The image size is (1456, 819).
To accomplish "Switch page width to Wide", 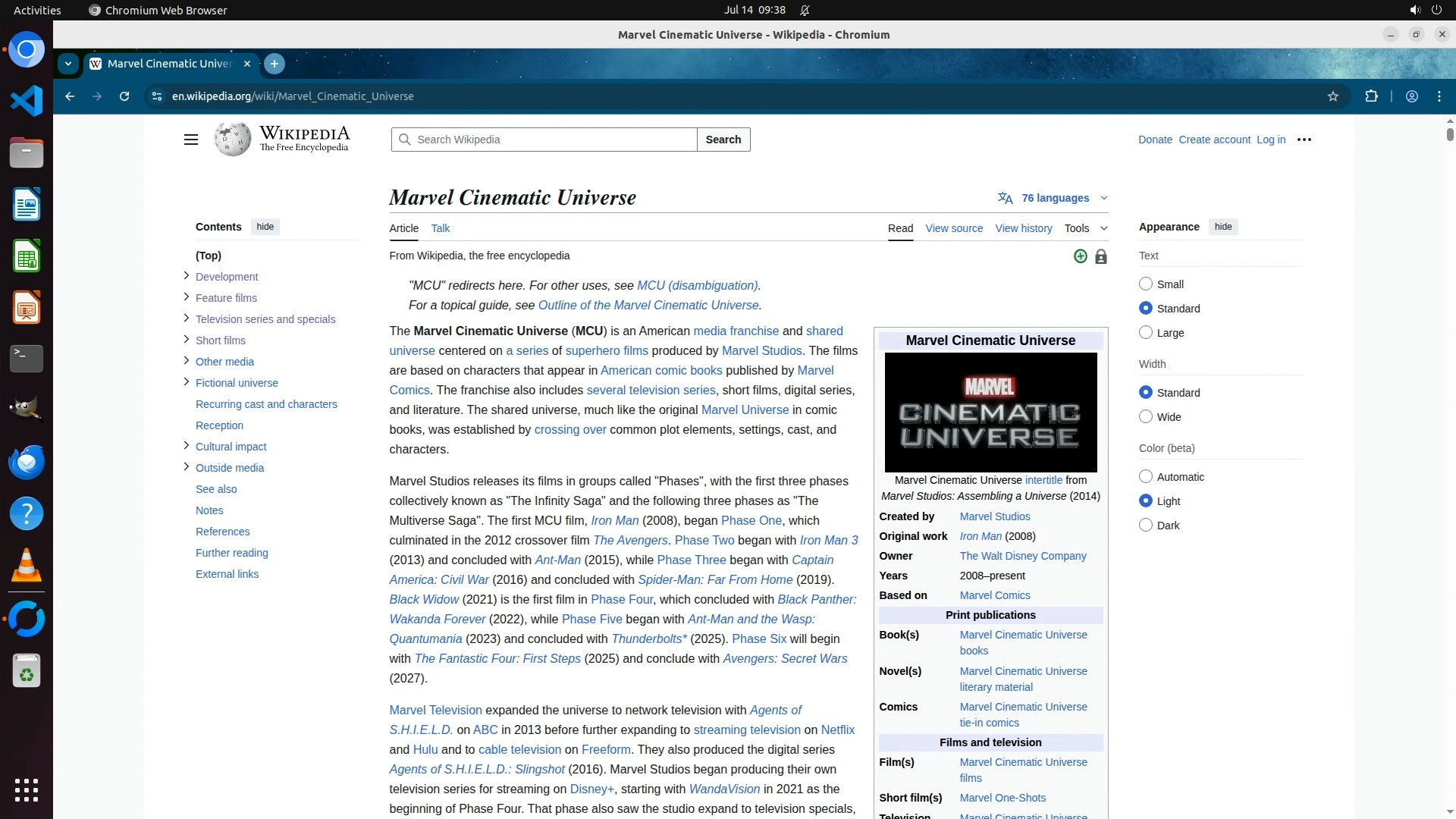I will point(1146,417).
